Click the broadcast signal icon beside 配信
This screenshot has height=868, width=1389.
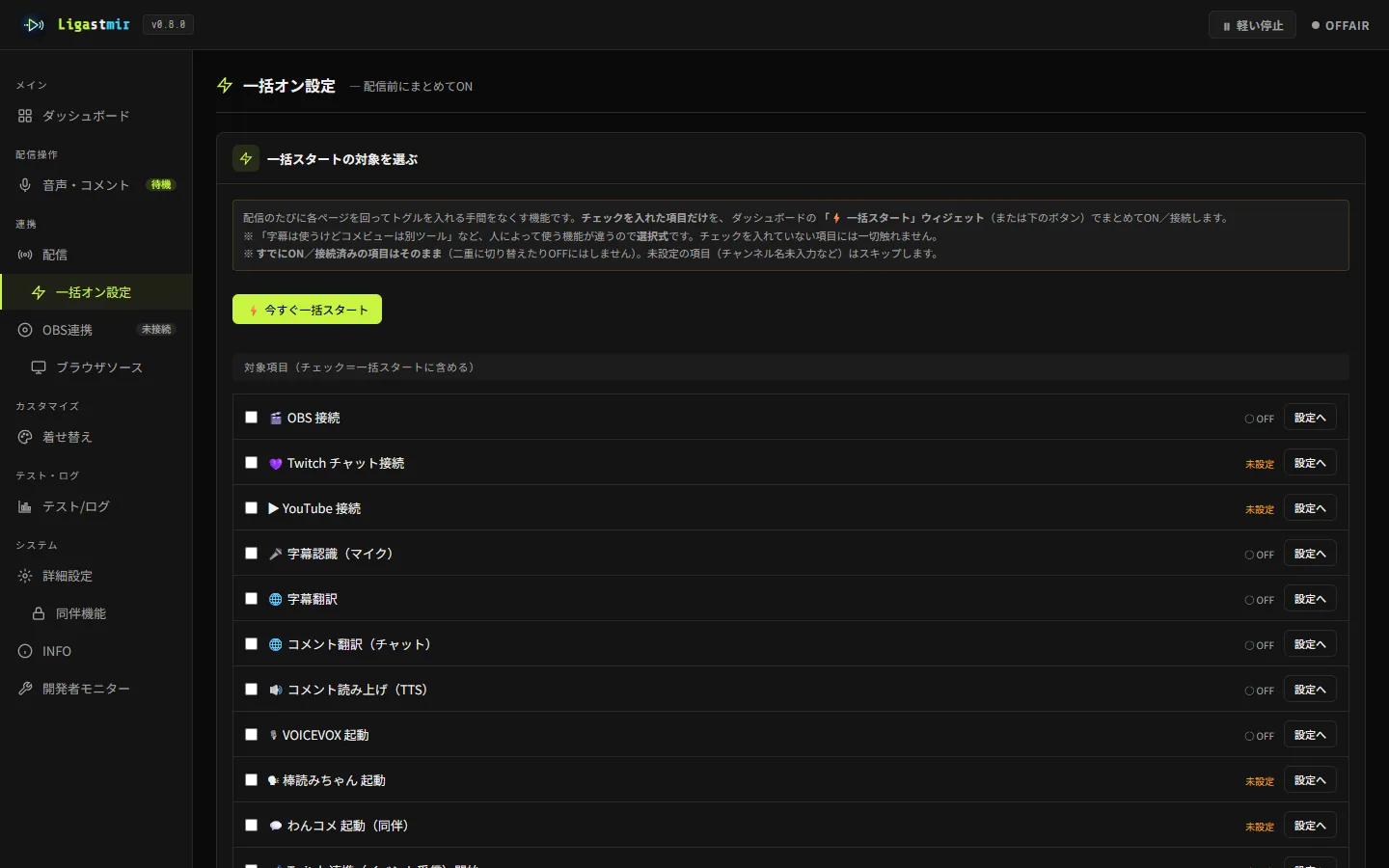pos(25,255)
